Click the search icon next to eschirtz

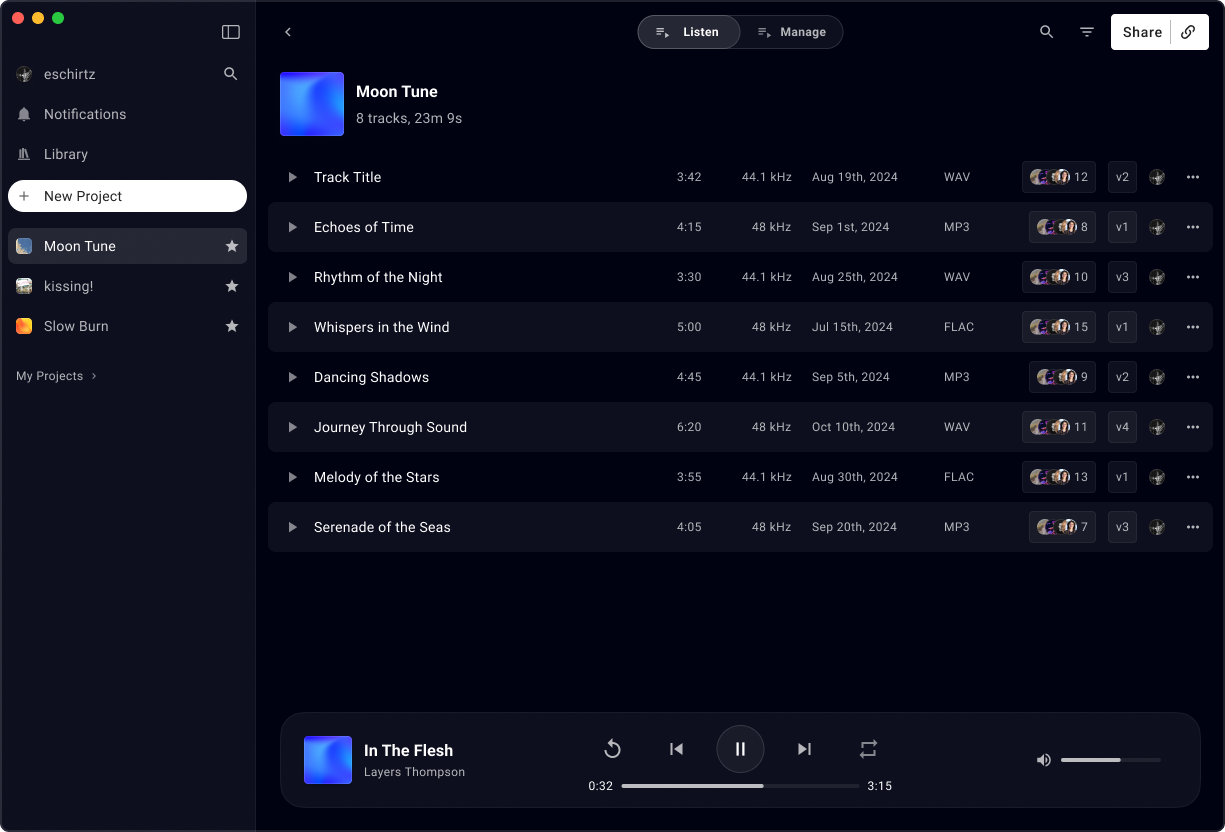(x=231, y=74)
